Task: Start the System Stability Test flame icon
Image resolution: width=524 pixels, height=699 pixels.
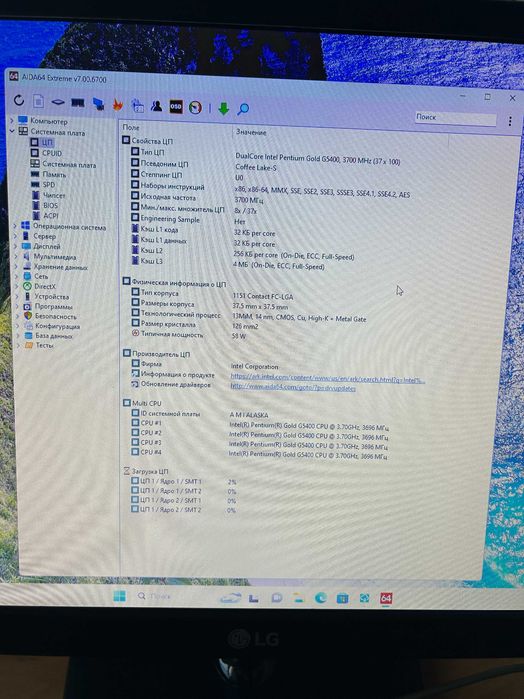Action: pyautogui.click(x=118, y=105)
